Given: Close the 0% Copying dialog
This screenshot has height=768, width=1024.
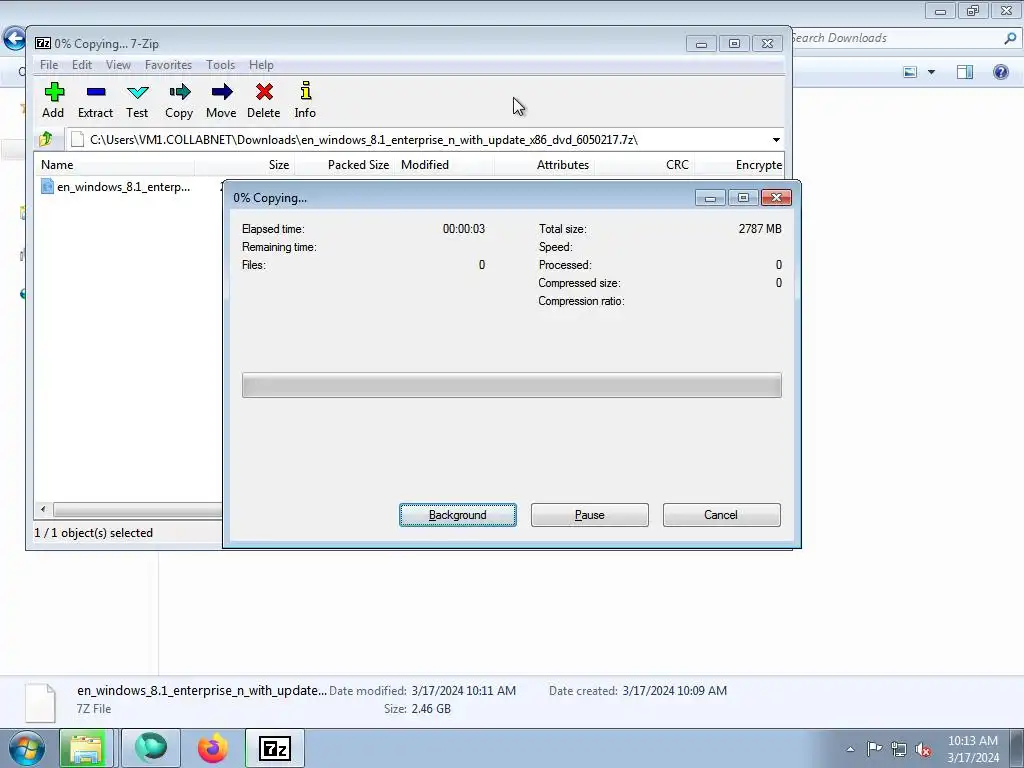Looking at the screenshot, I should coord(776,197).
